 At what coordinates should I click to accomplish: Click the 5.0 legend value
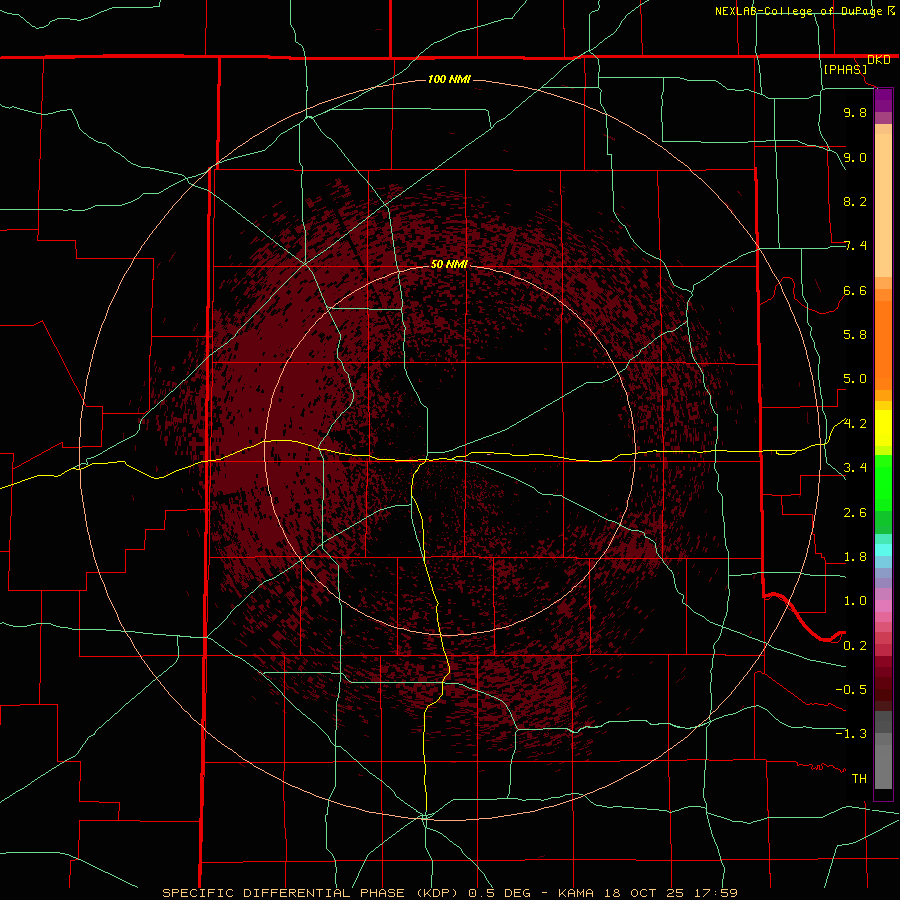(855, 379)
